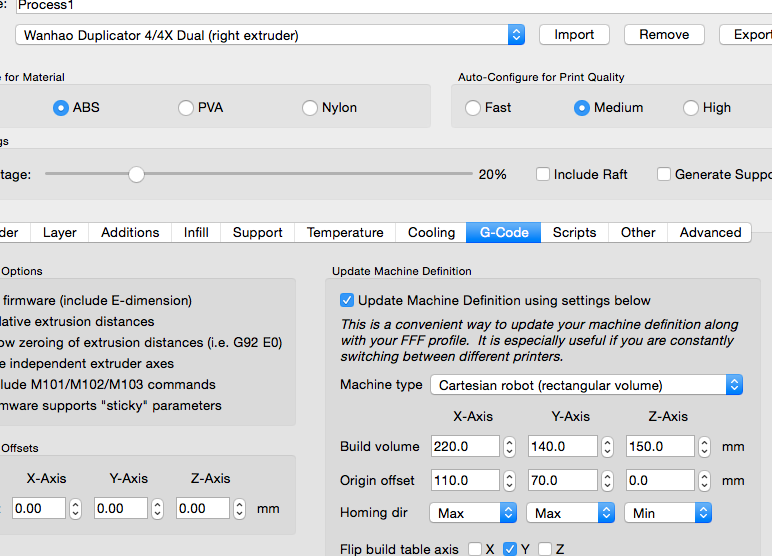Choose Medium print quality
The height and width of the screenshot is (556, 772).
[x=581, y=108]
